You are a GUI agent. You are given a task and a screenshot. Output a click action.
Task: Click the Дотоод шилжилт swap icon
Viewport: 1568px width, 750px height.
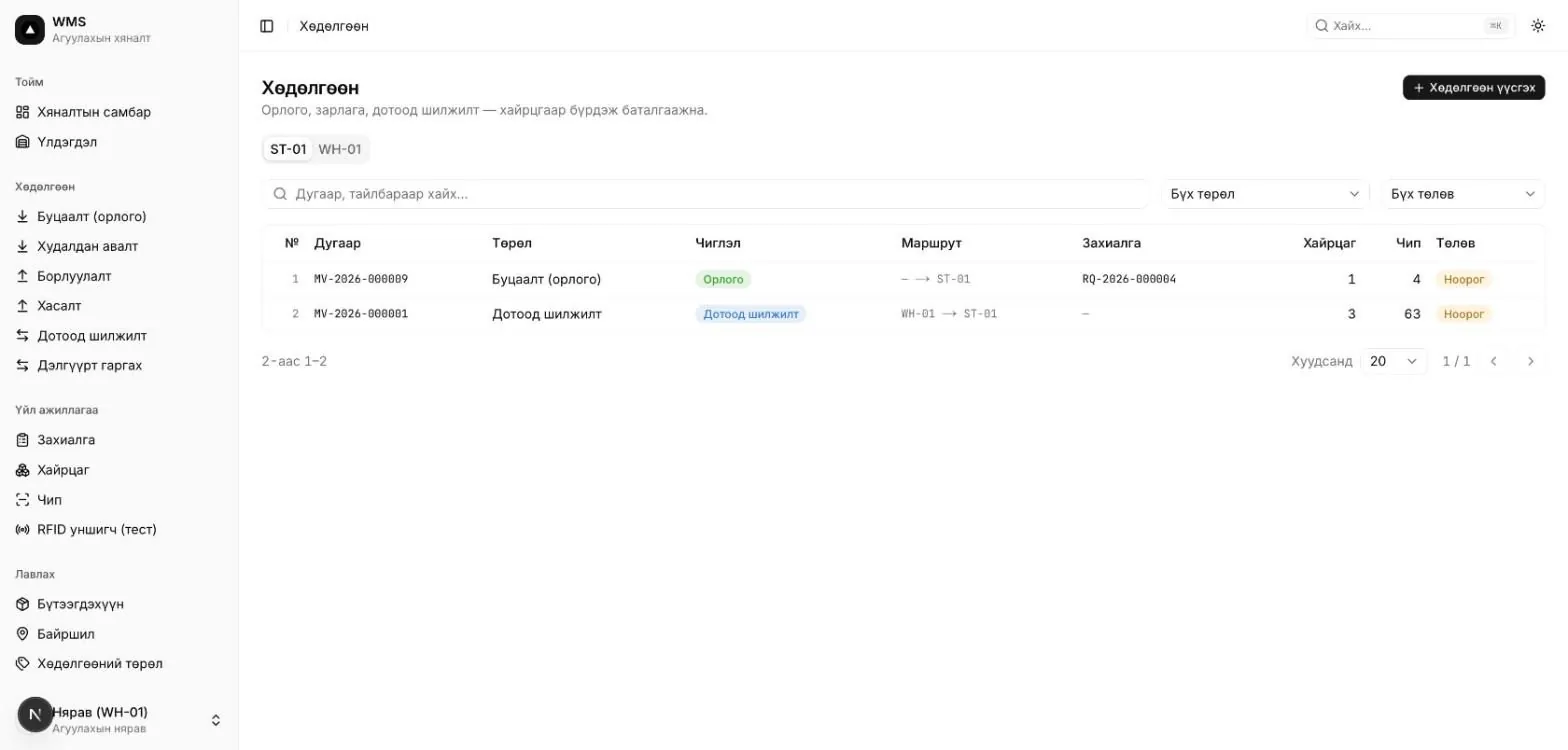pyautogui.click(x=23, y=336)
